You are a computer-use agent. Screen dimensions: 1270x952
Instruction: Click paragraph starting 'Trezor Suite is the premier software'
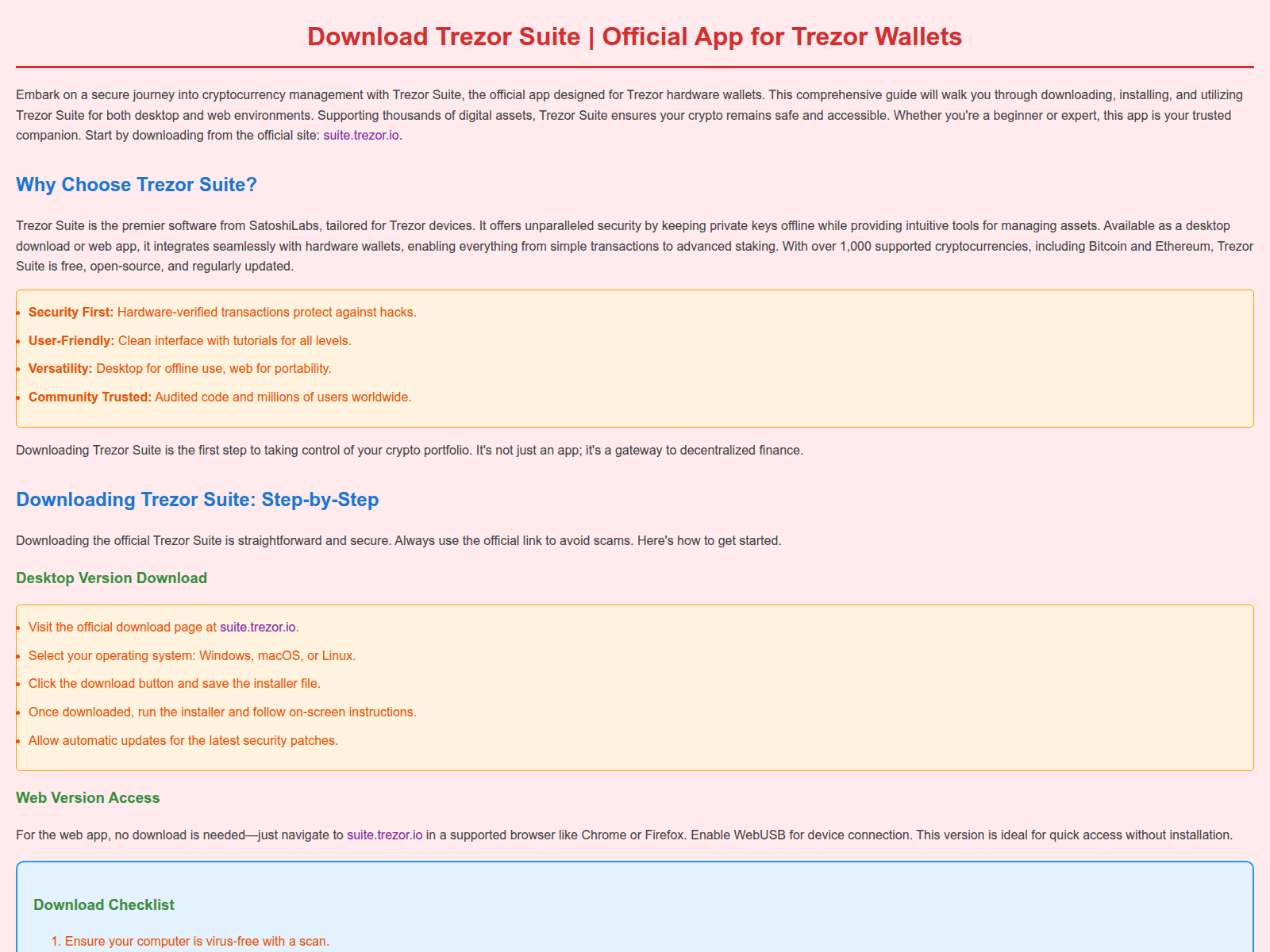(634, 246)
